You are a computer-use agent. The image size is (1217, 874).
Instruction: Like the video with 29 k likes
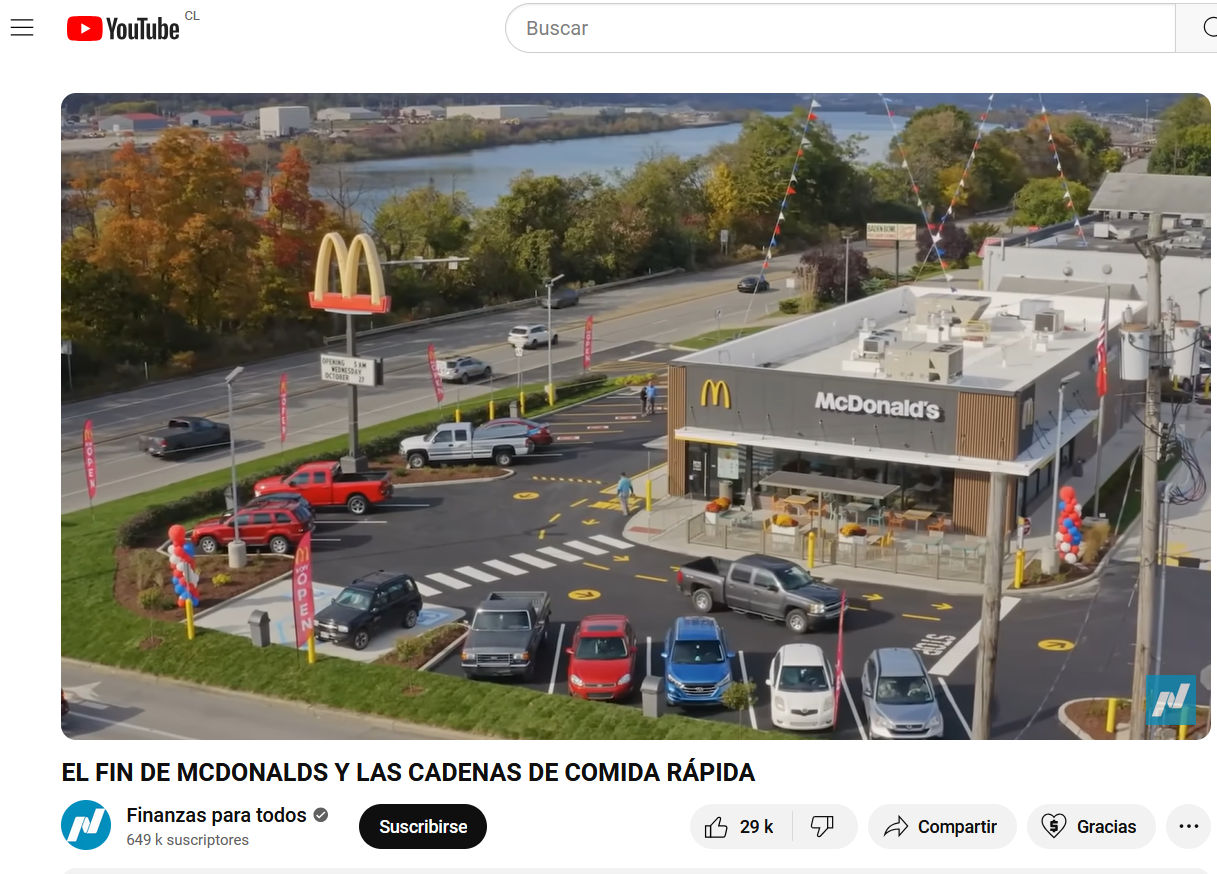740,827
